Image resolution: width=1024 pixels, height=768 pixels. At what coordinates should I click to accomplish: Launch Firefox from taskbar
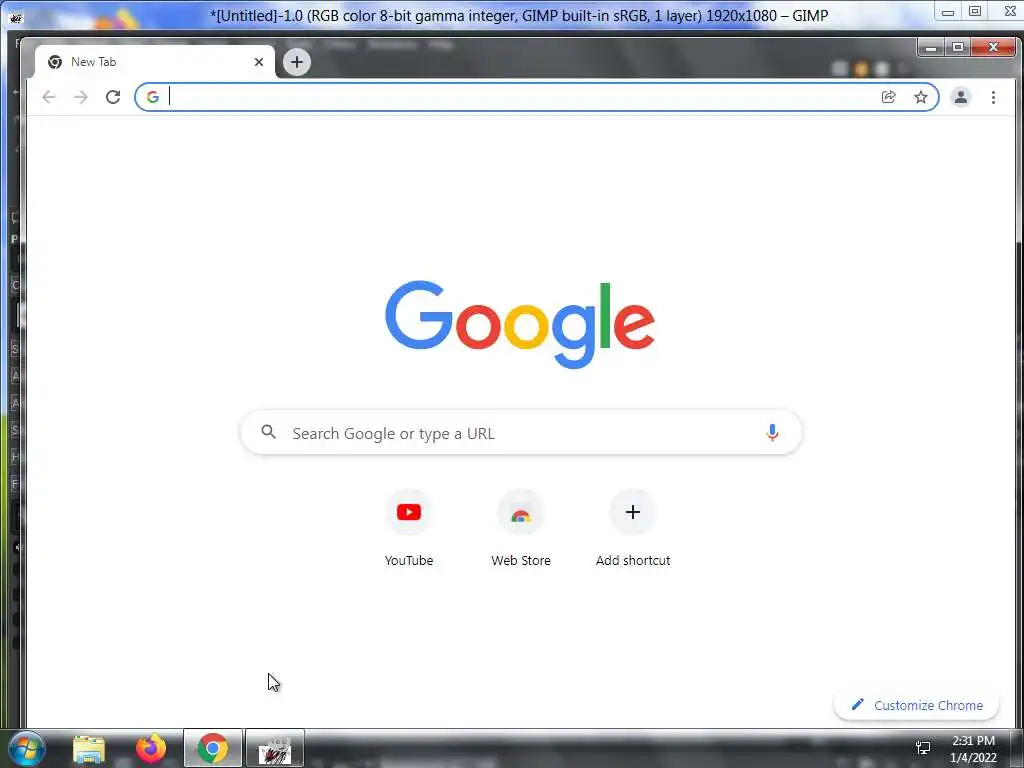(151, 749)
